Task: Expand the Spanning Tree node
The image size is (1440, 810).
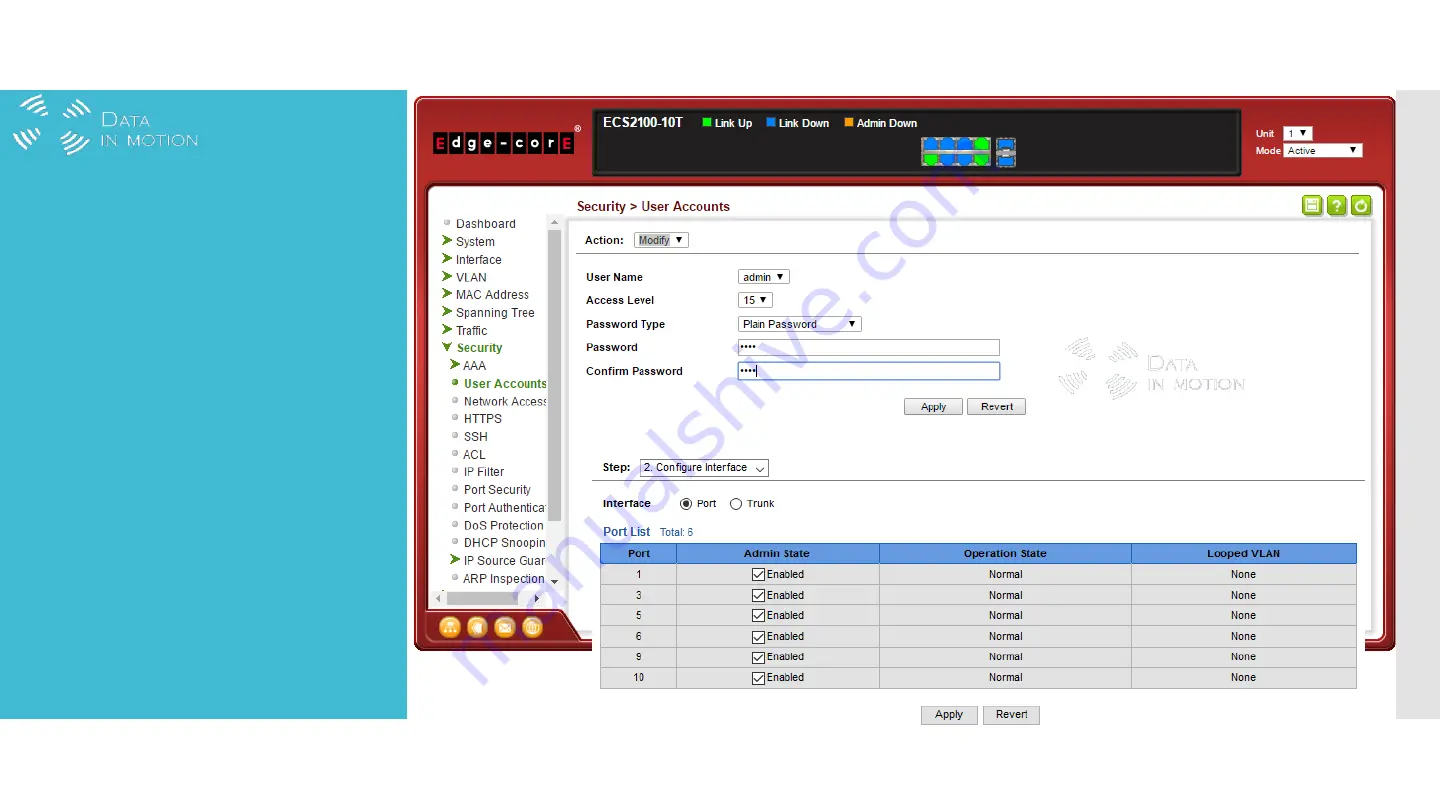Action: point(447,312)
